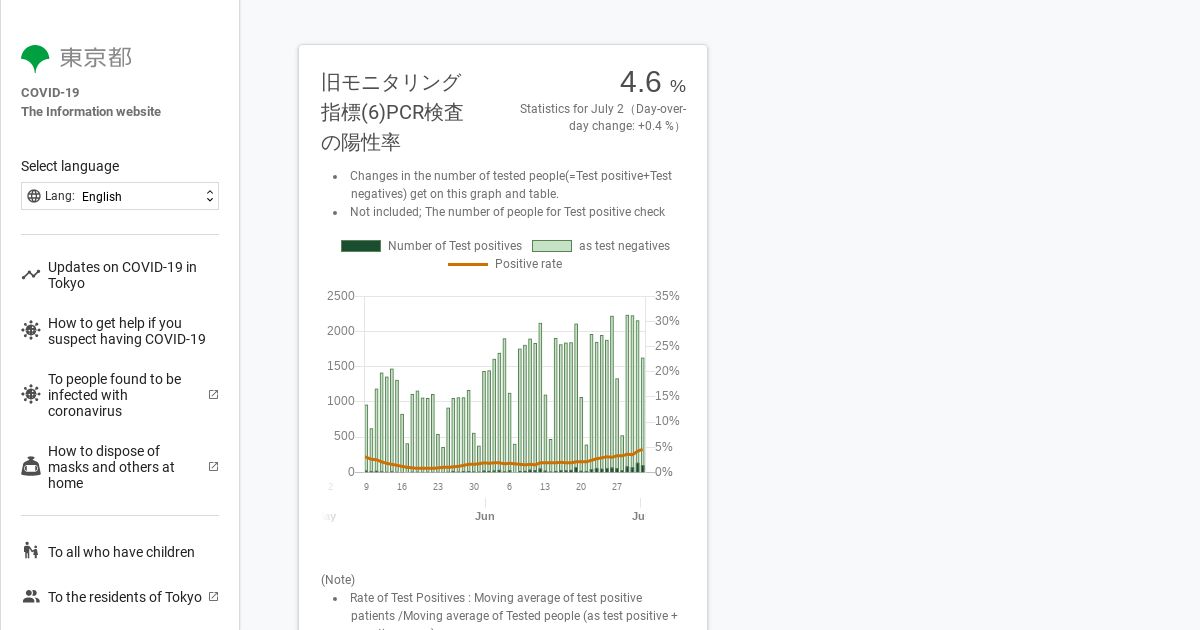This screenshot has height=630, width=1200.
Task: Click the virus icon beside 'To people found to be infected'
Action: coord(31,395)
